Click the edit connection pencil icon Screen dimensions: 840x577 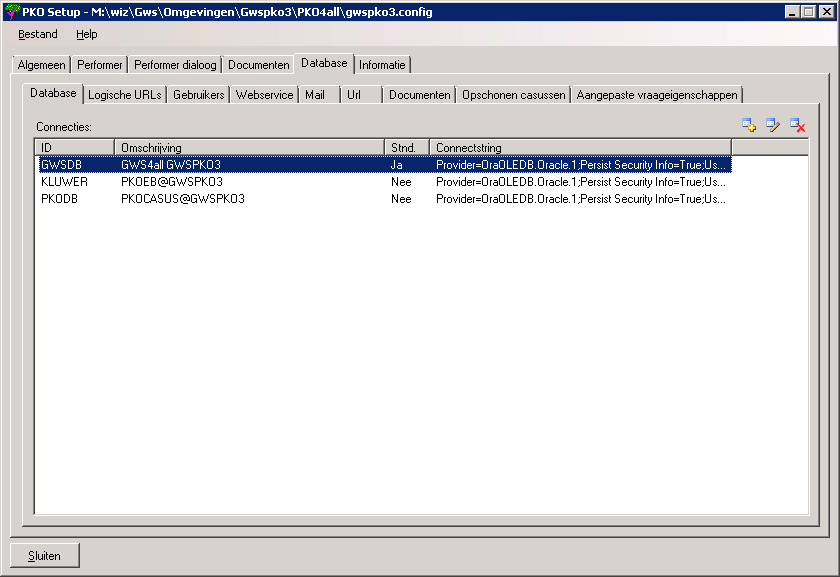coord(772,125)
